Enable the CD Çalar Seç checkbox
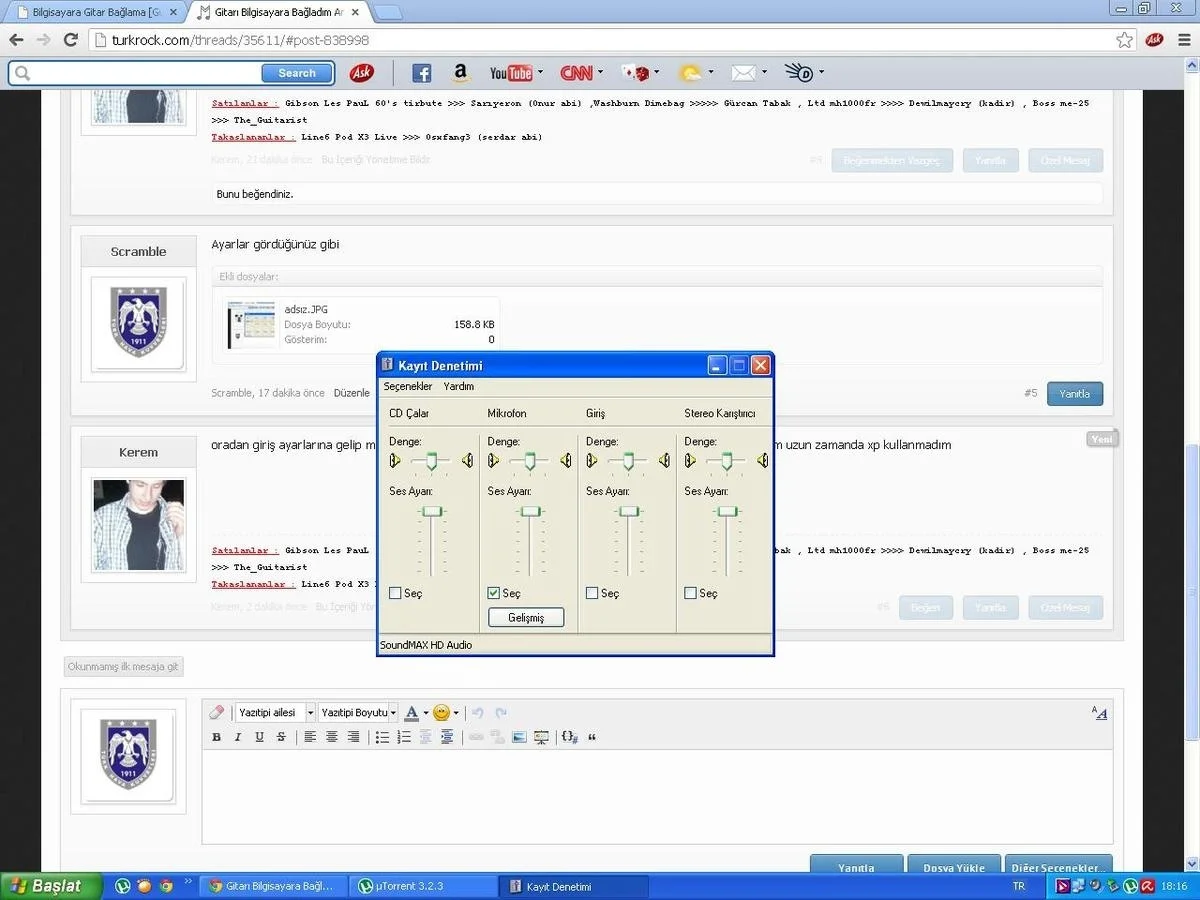Image resolution: width=1200 pixels, height=900 pixels. click(396, 593)
